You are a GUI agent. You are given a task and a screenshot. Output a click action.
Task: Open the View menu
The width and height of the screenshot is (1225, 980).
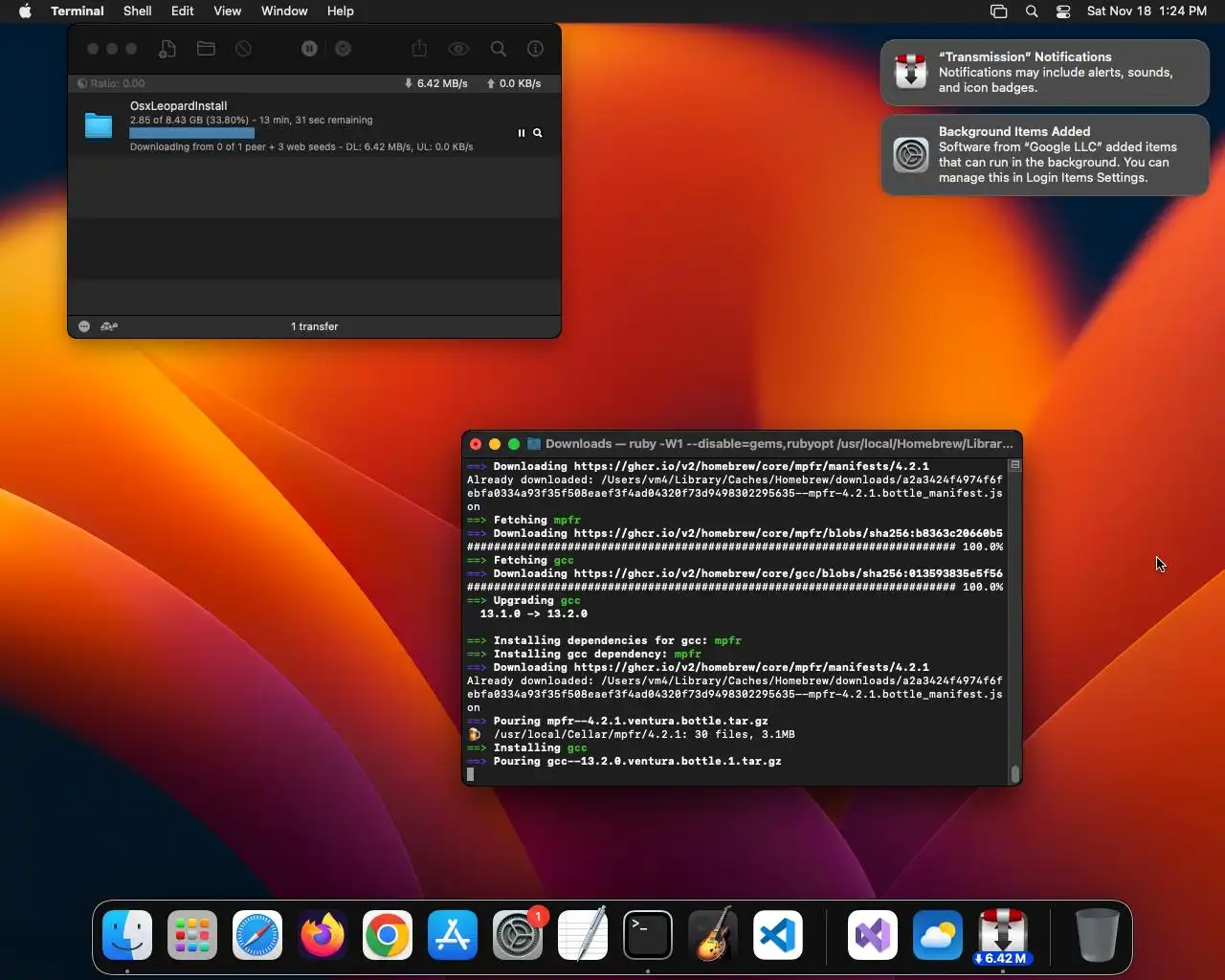pyautogui.click(x=227, y=11)
